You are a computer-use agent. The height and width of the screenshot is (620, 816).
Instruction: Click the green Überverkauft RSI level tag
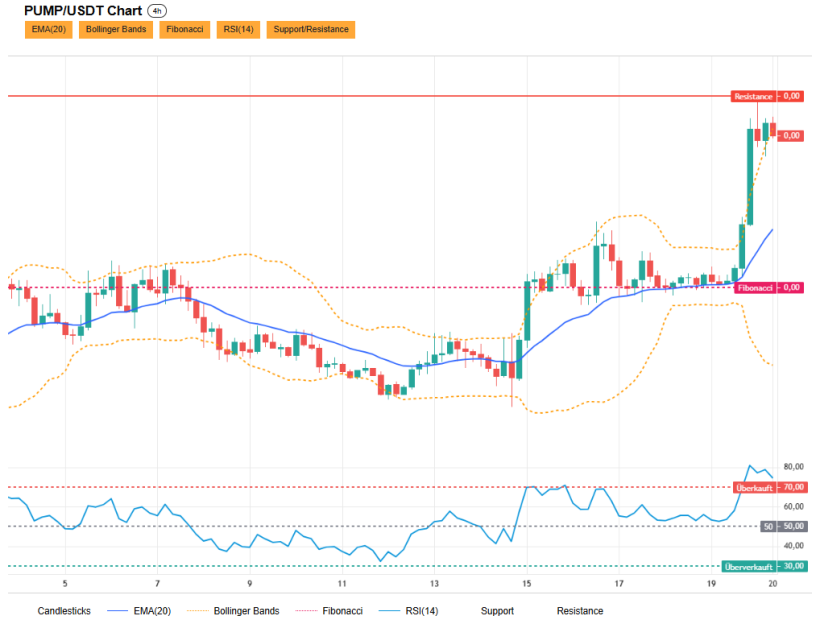pos(749,567)
